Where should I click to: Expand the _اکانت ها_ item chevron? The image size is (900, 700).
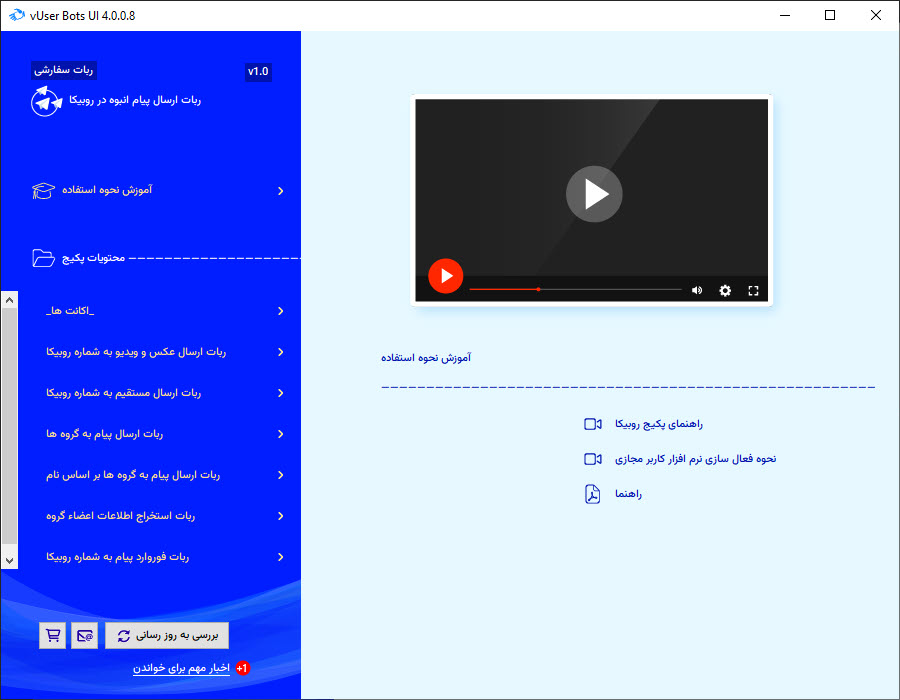click(281, 311)
